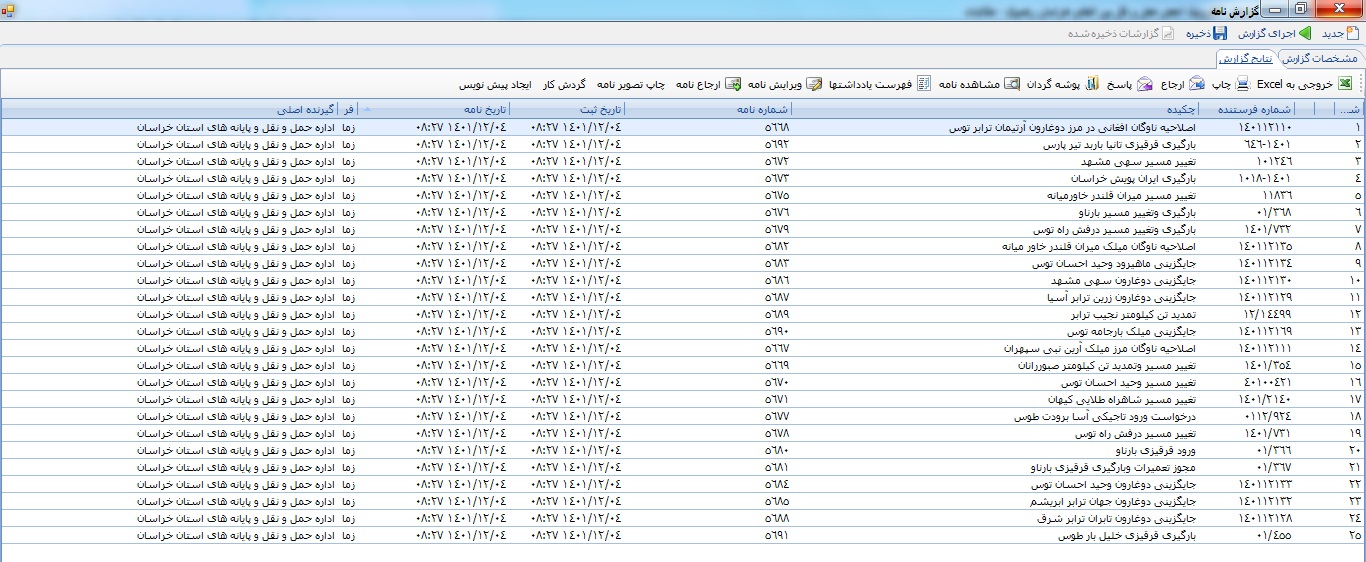Click the پاسخ (reply) toolbar button

tap(1128, 84)
